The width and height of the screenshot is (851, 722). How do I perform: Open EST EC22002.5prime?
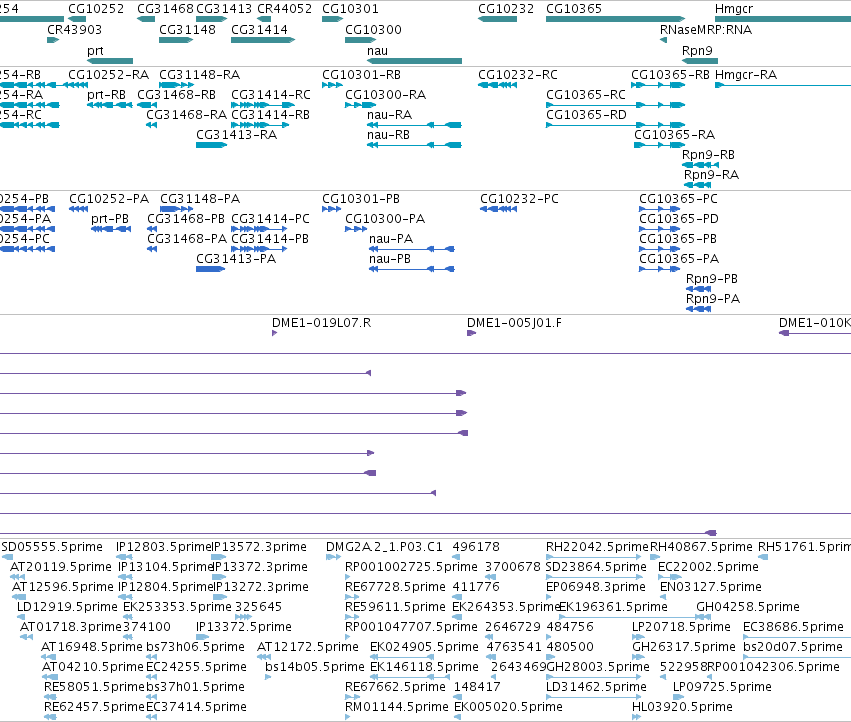(708, 567)
